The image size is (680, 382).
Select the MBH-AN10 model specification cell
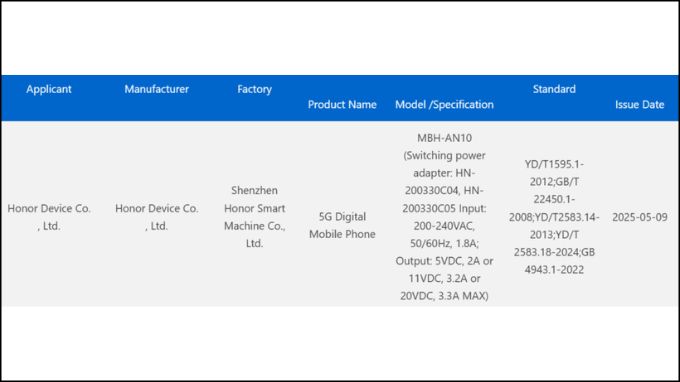[x=444, y=217]
